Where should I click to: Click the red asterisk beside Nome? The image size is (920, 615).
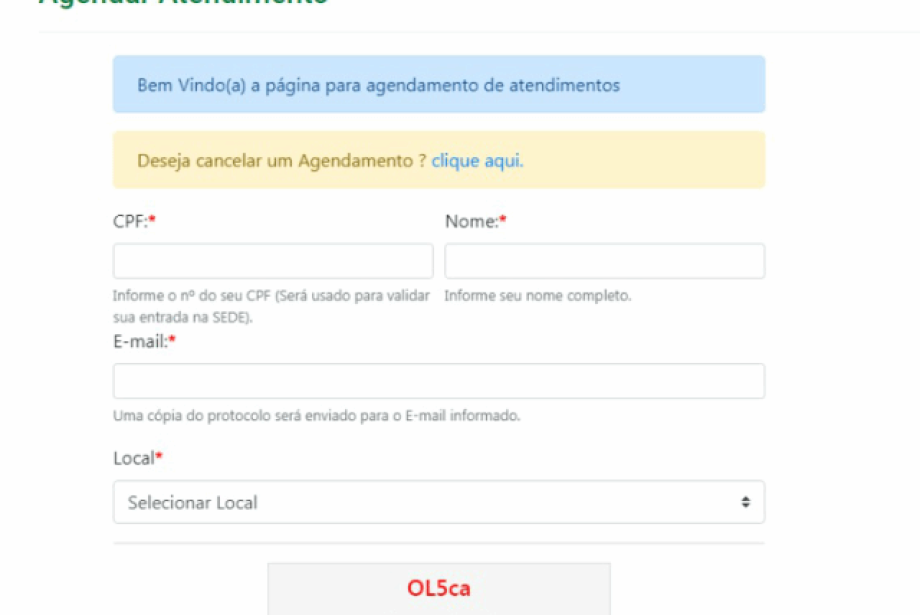pos(503,221)
